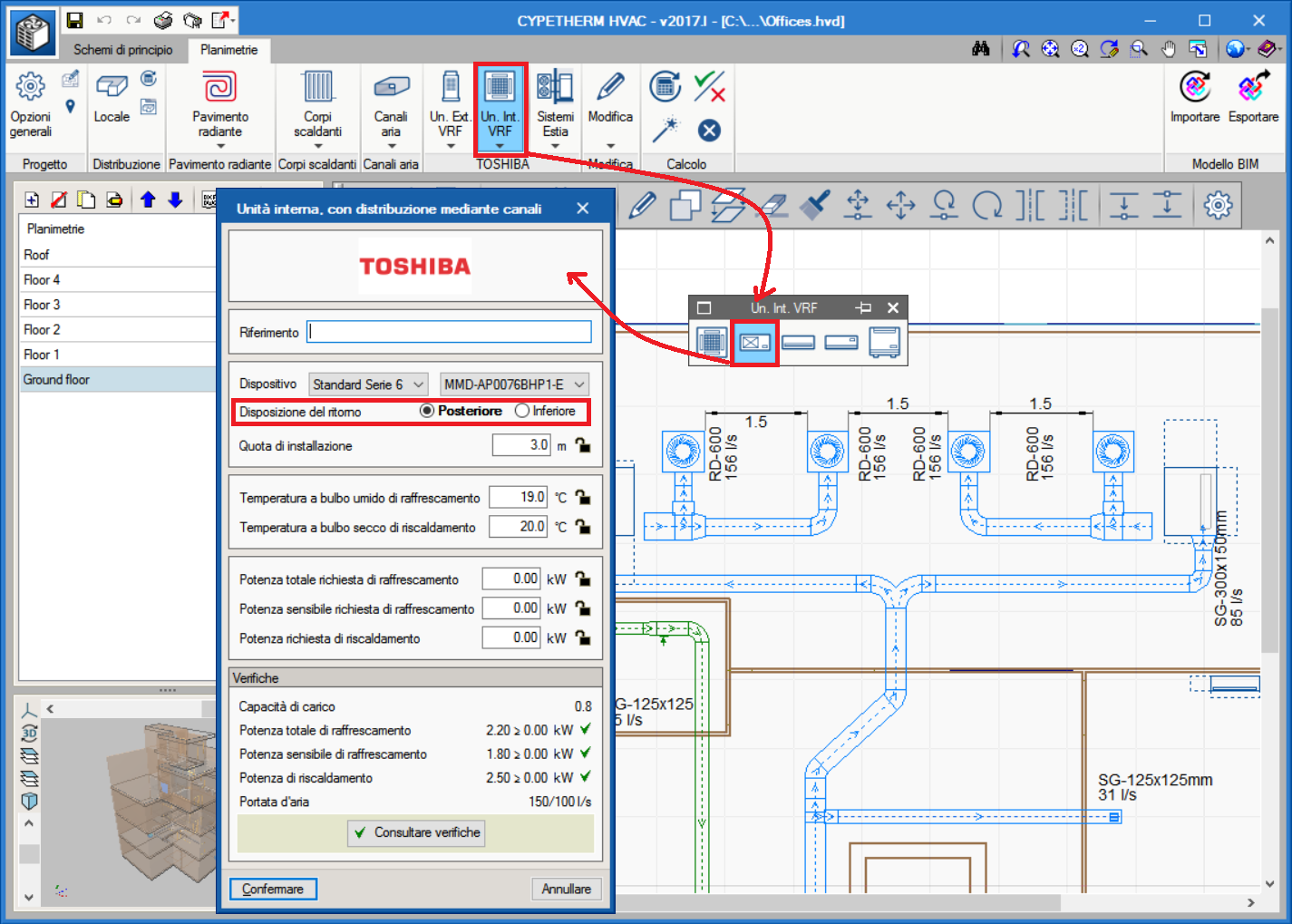Screen dimensions: 1292x924
Task: Click the 3D rotate view icon
Action: pos(29,733)
